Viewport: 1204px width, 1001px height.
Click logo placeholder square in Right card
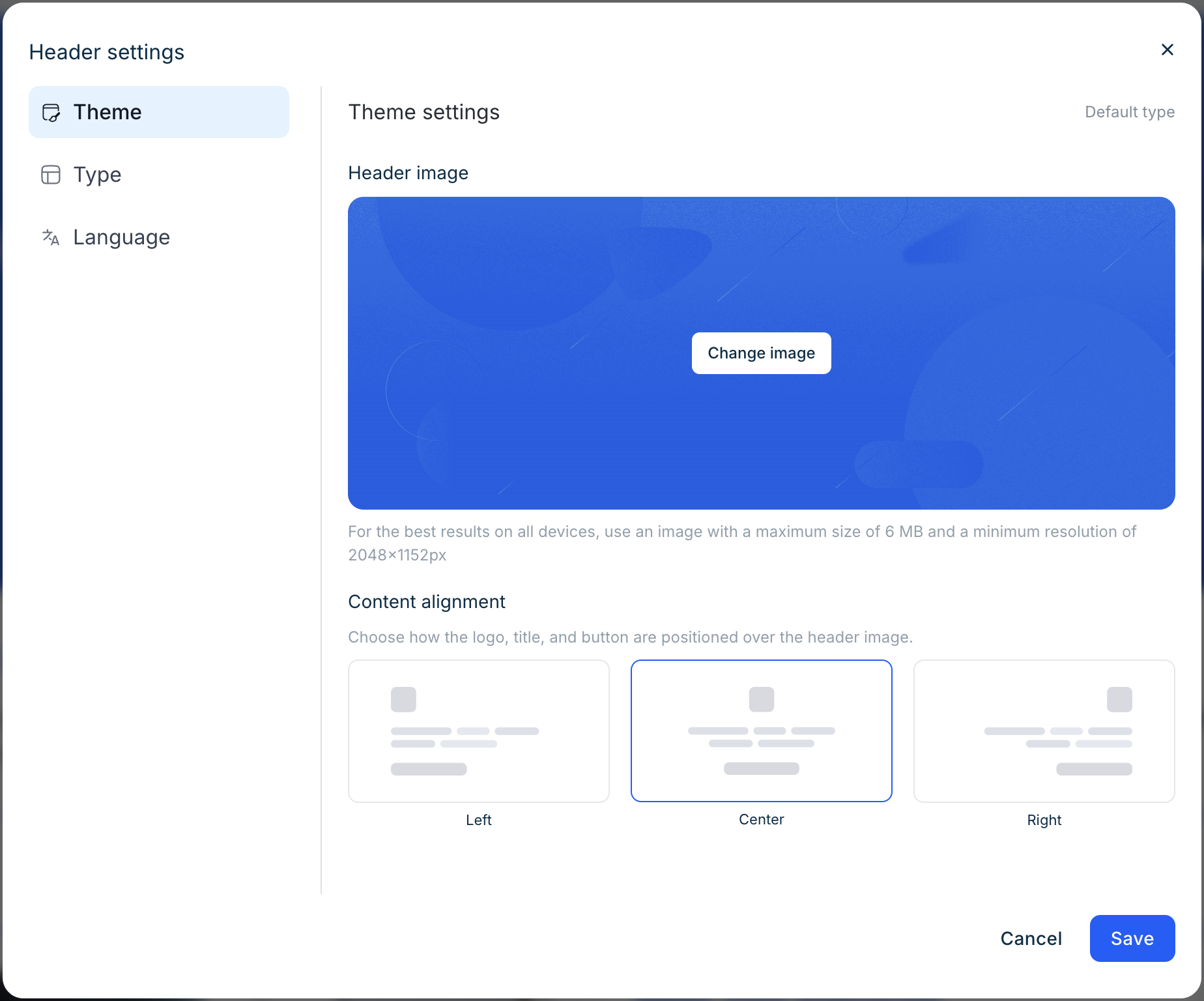[x=1119, y=699]
